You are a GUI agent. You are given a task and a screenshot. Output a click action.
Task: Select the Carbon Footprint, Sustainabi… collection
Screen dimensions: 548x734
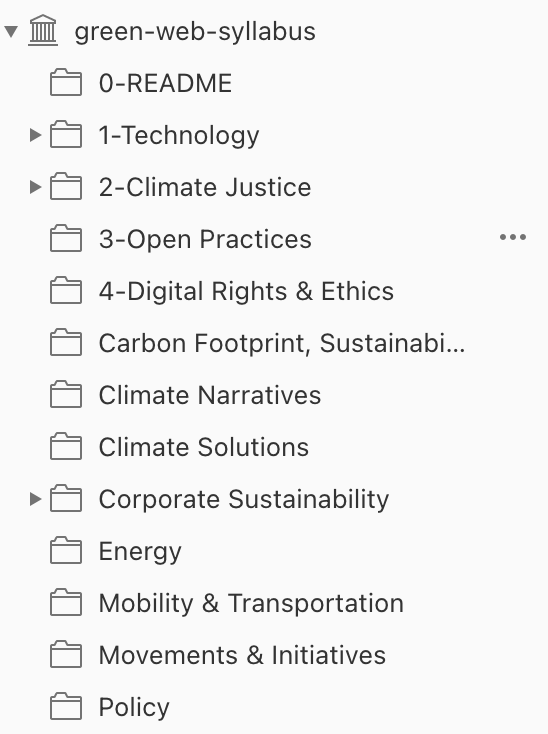pyautogui.click(x=274, y=343)
